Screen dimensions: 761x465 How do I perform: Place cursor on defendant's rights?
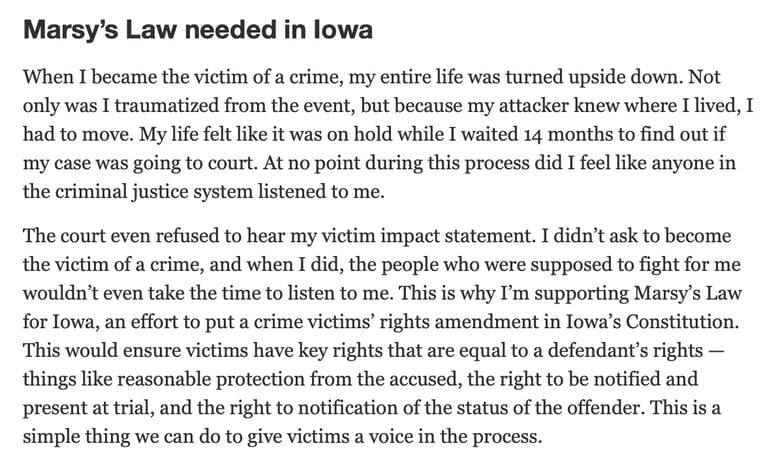tap(625, 350)
